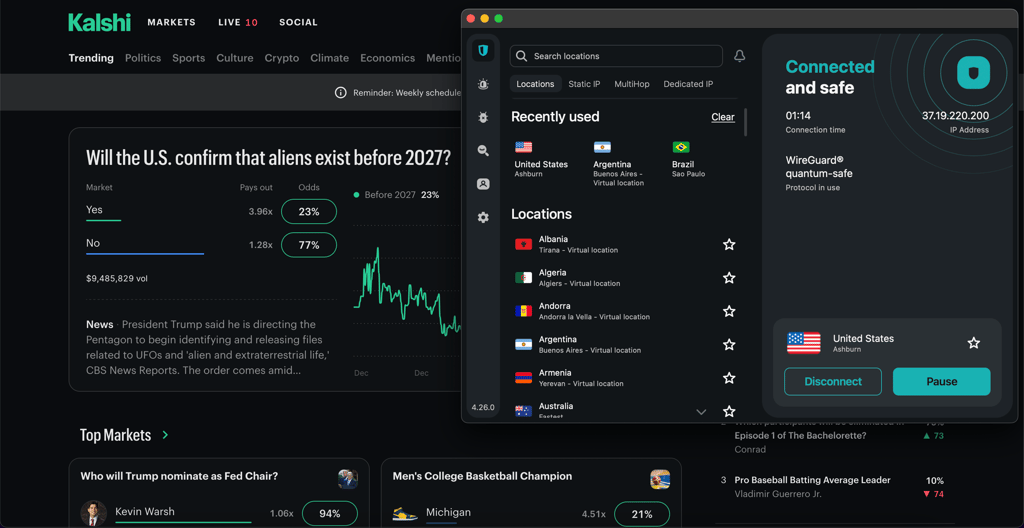Open the Search magnifier sidebar icon
Screen dimensions: 1024x528
(483, 151)
